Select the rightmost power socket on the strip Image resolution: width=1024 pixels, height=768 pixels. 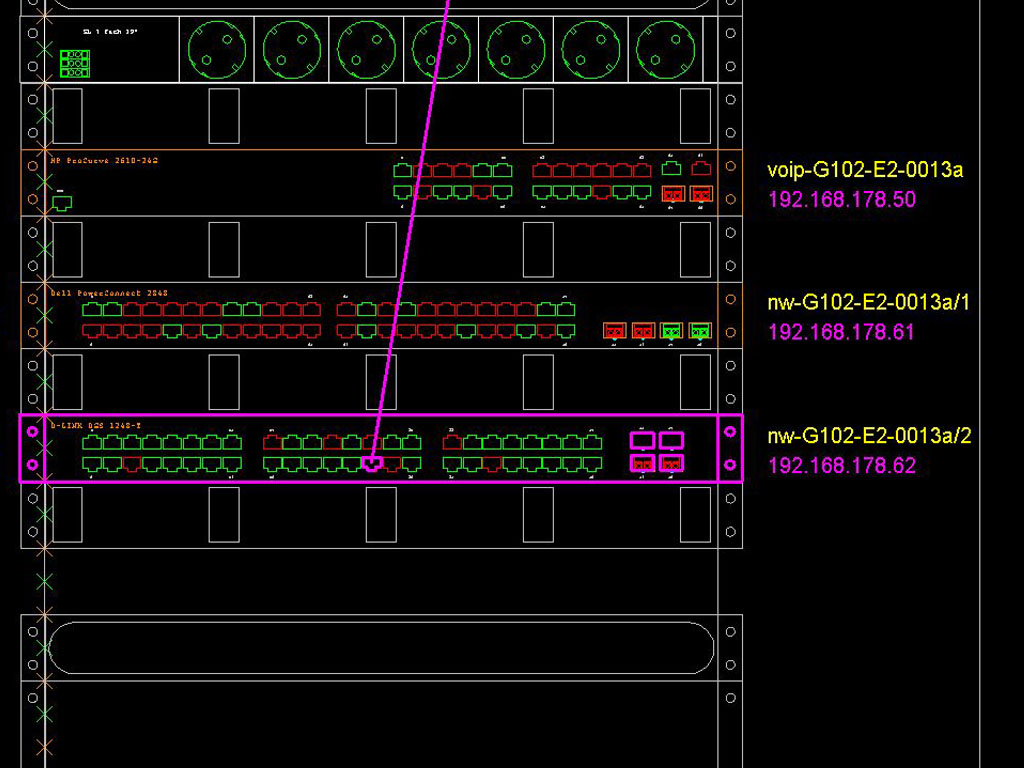[665, 50]
